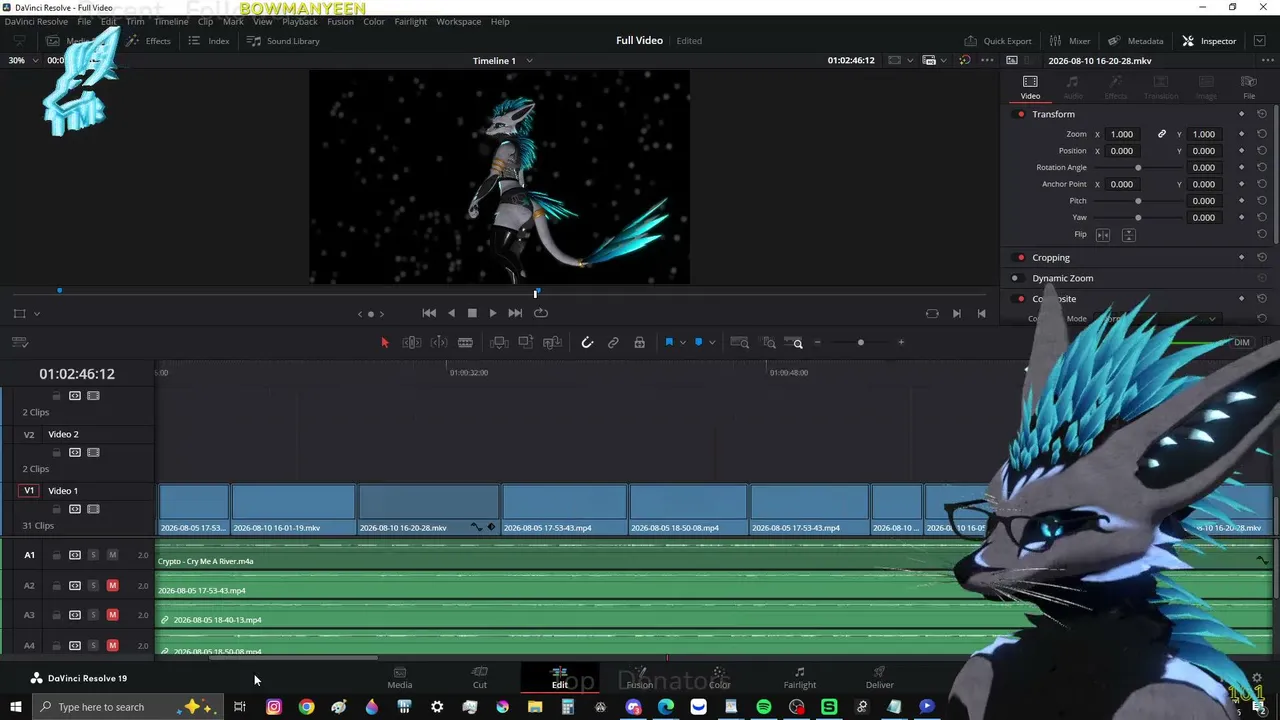Click the Detail Zoom icon

[769, 343]
